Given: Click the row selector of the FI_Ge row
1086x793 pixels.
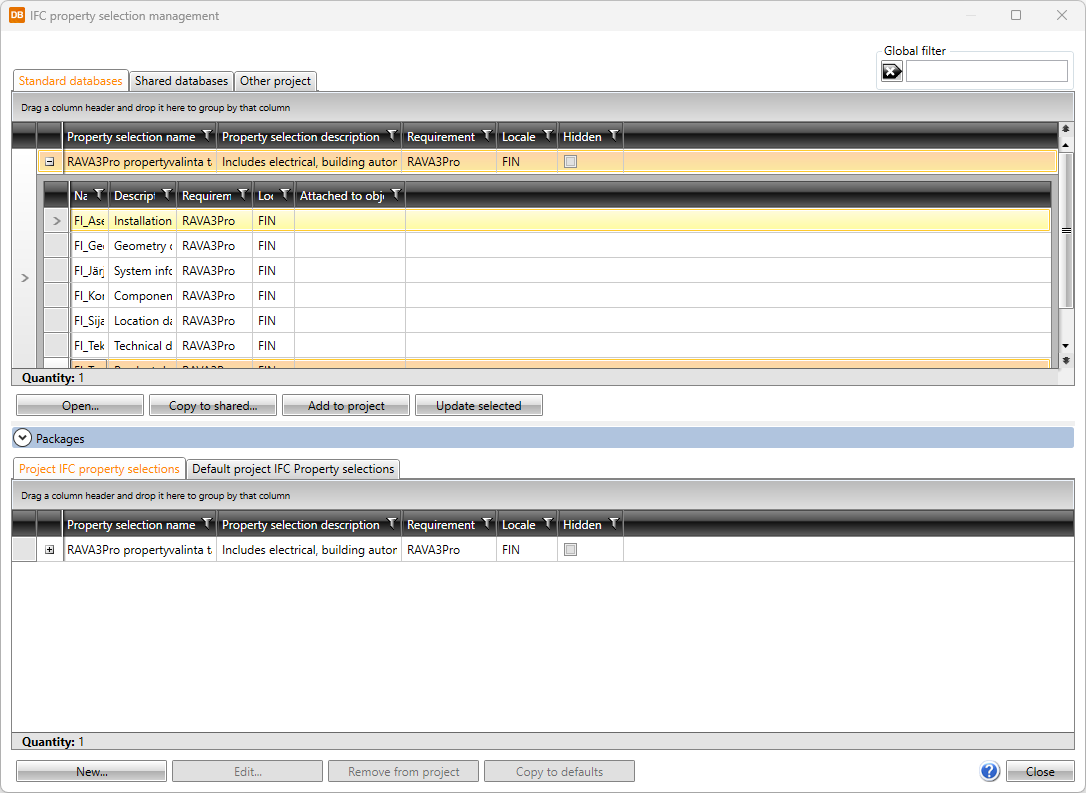Looking at the screenshot, I should [x=56, y=246].
